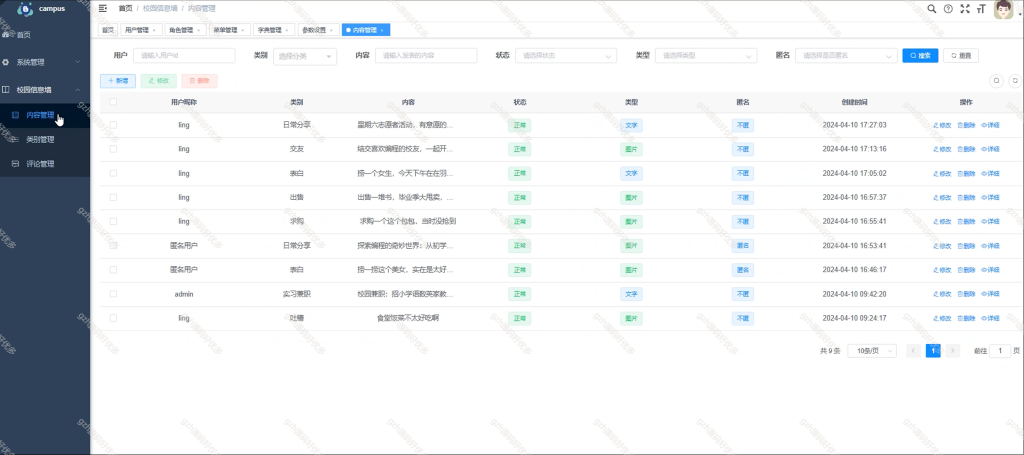The height and width of the screenshot is (455, 1024).
Task: Focus the 前往 page number input
Action: click(1000, 351)
